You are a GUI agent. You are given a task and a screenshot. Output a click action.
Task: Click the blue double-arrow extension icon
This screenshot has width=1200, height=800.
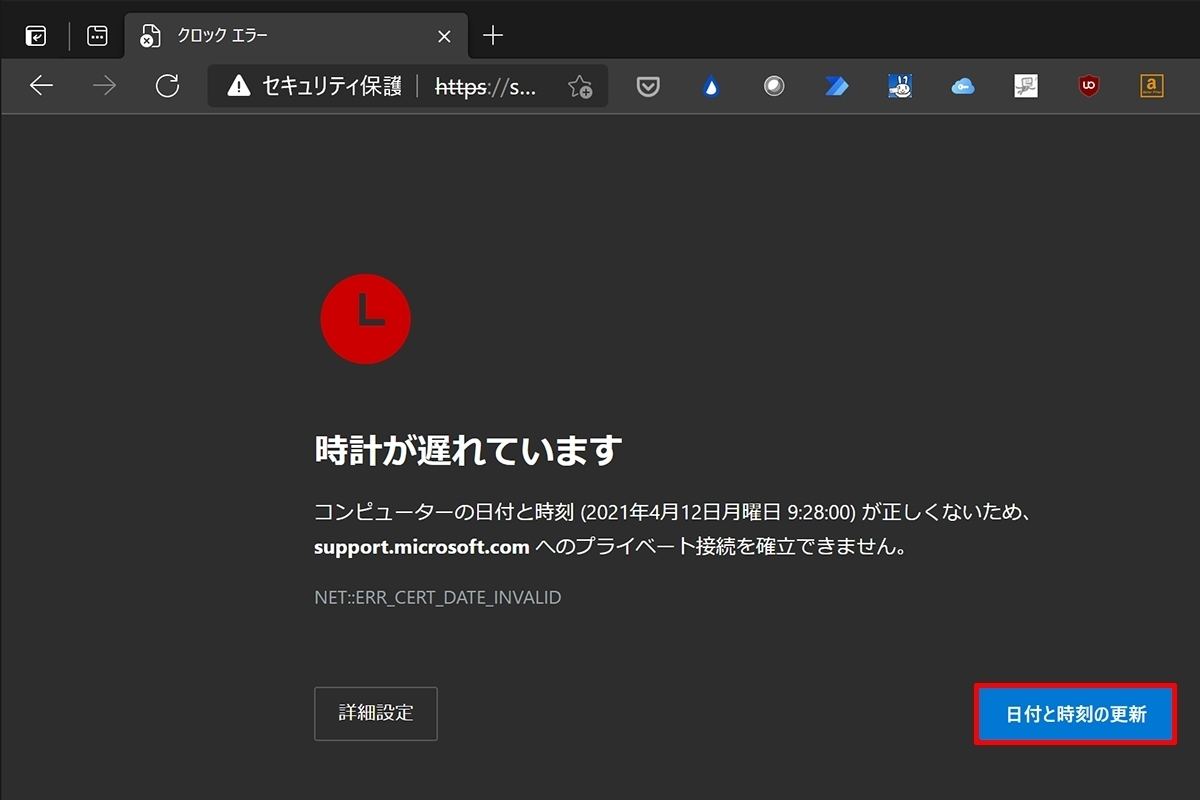coord(836,87)
